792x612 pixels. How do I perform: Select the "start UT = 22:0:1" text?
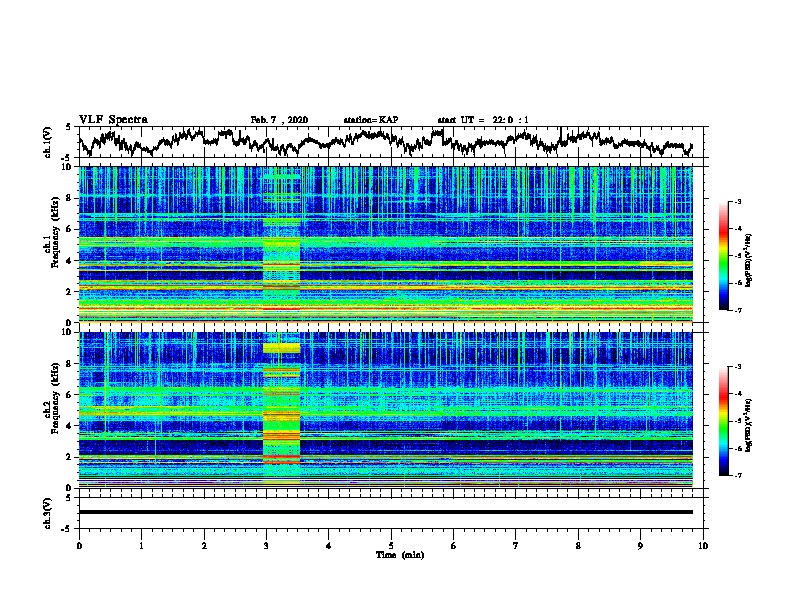(483, 120)
